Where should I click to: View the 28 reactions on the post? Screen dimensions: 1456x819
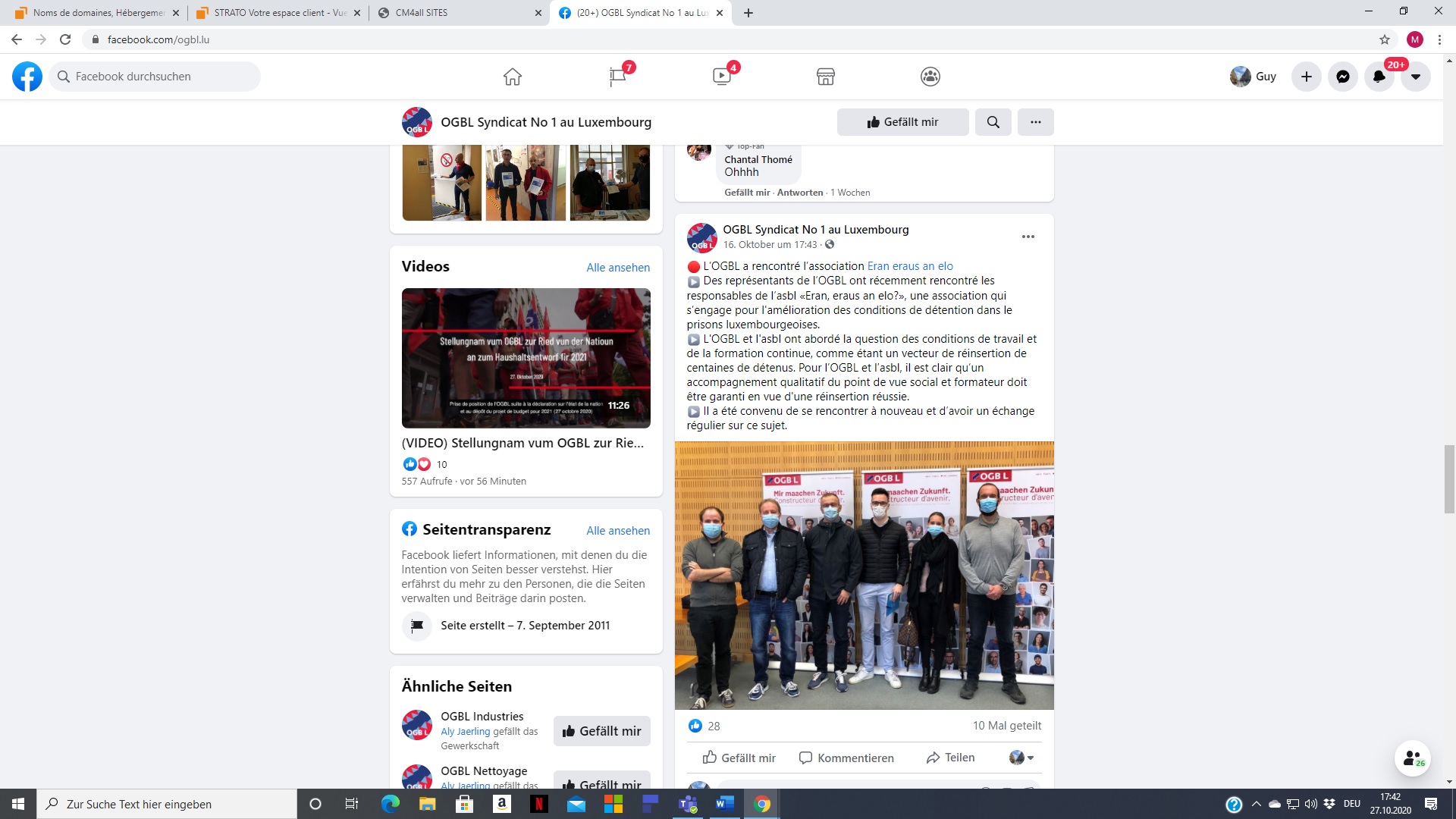point(704,726)
